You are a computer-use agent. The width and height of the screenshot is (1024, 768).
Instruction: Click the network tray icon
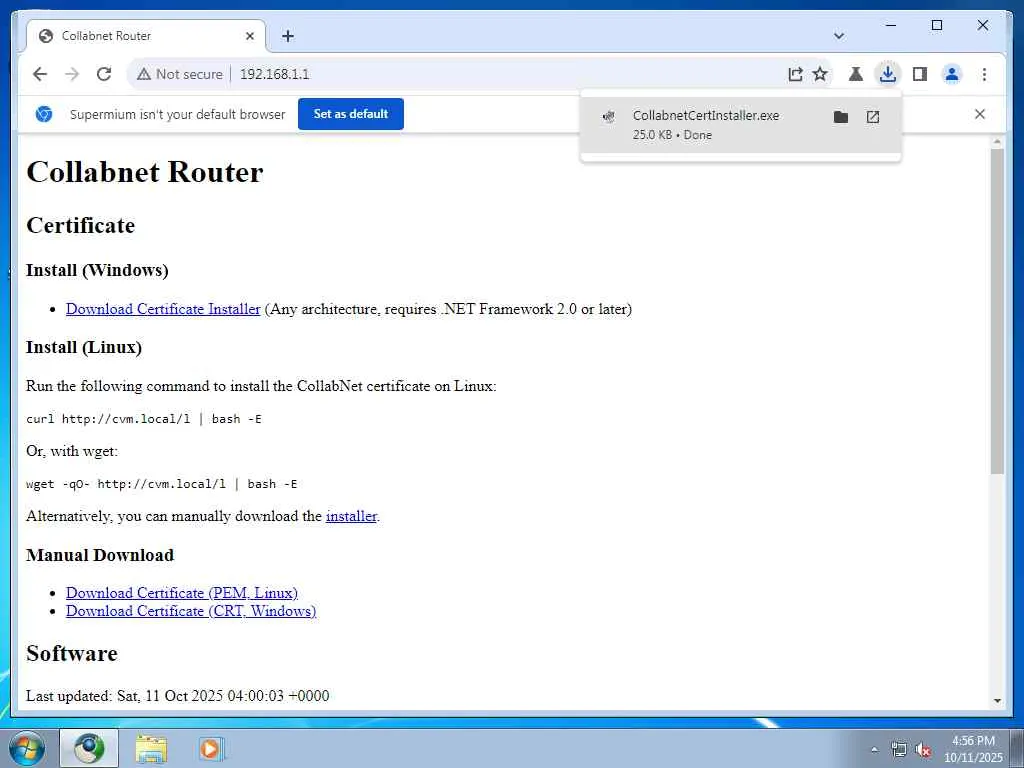coord(899,749)
